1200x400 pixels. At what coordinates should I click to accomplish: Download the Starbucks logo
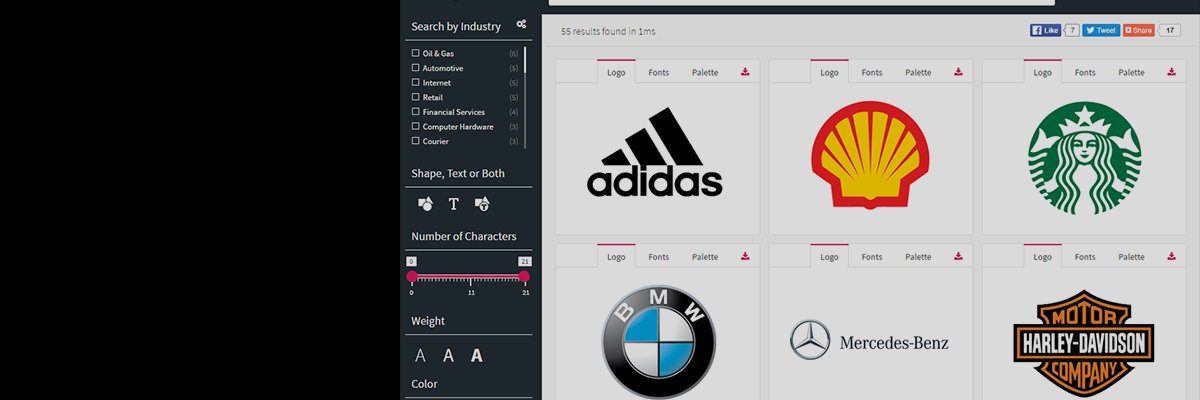pos(1171,72)
